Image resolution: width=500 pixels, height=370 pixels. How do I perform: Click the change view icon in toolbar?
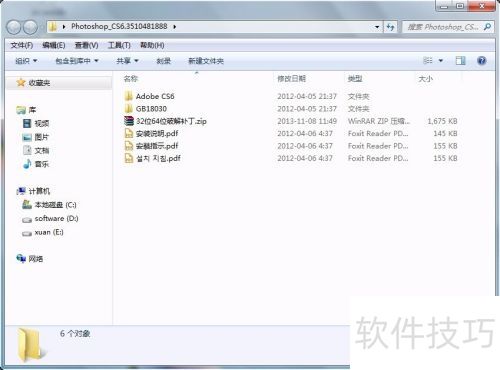tap(428, 60)
